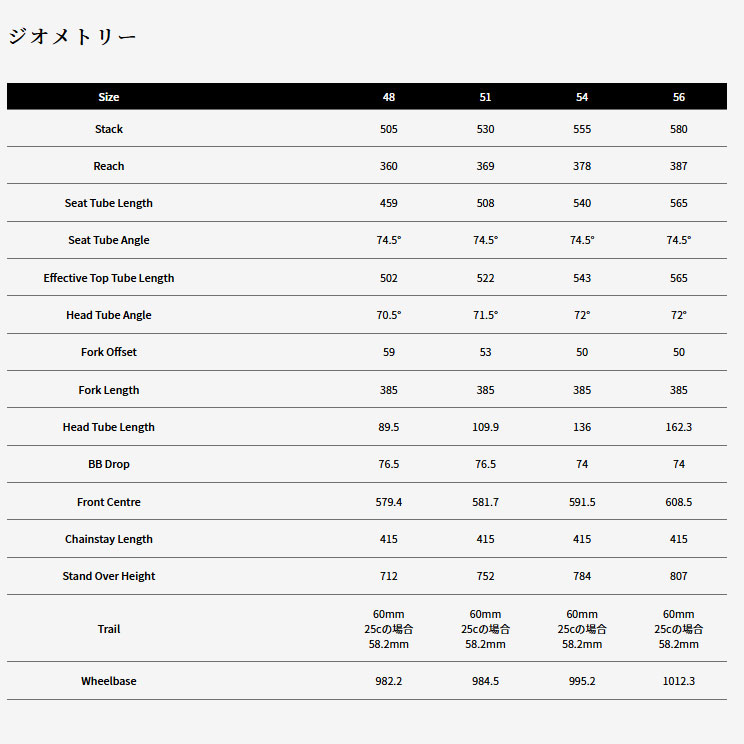Click the Trail row label

click(109, 629)
